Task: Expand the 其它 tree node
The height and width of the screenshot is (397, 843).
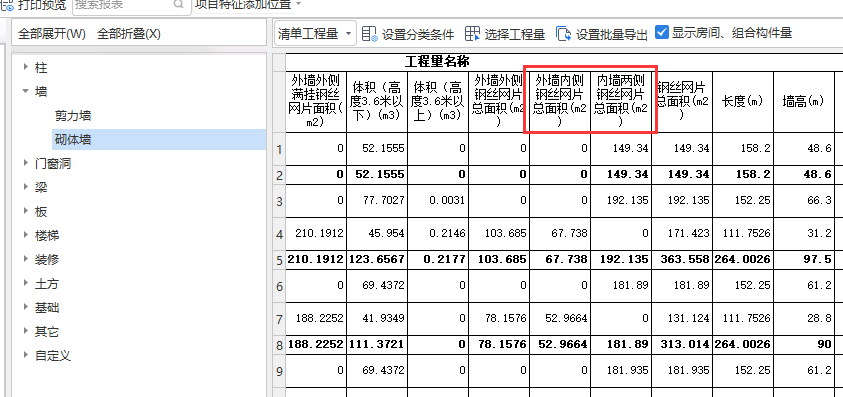Action: tap(25, 331)
